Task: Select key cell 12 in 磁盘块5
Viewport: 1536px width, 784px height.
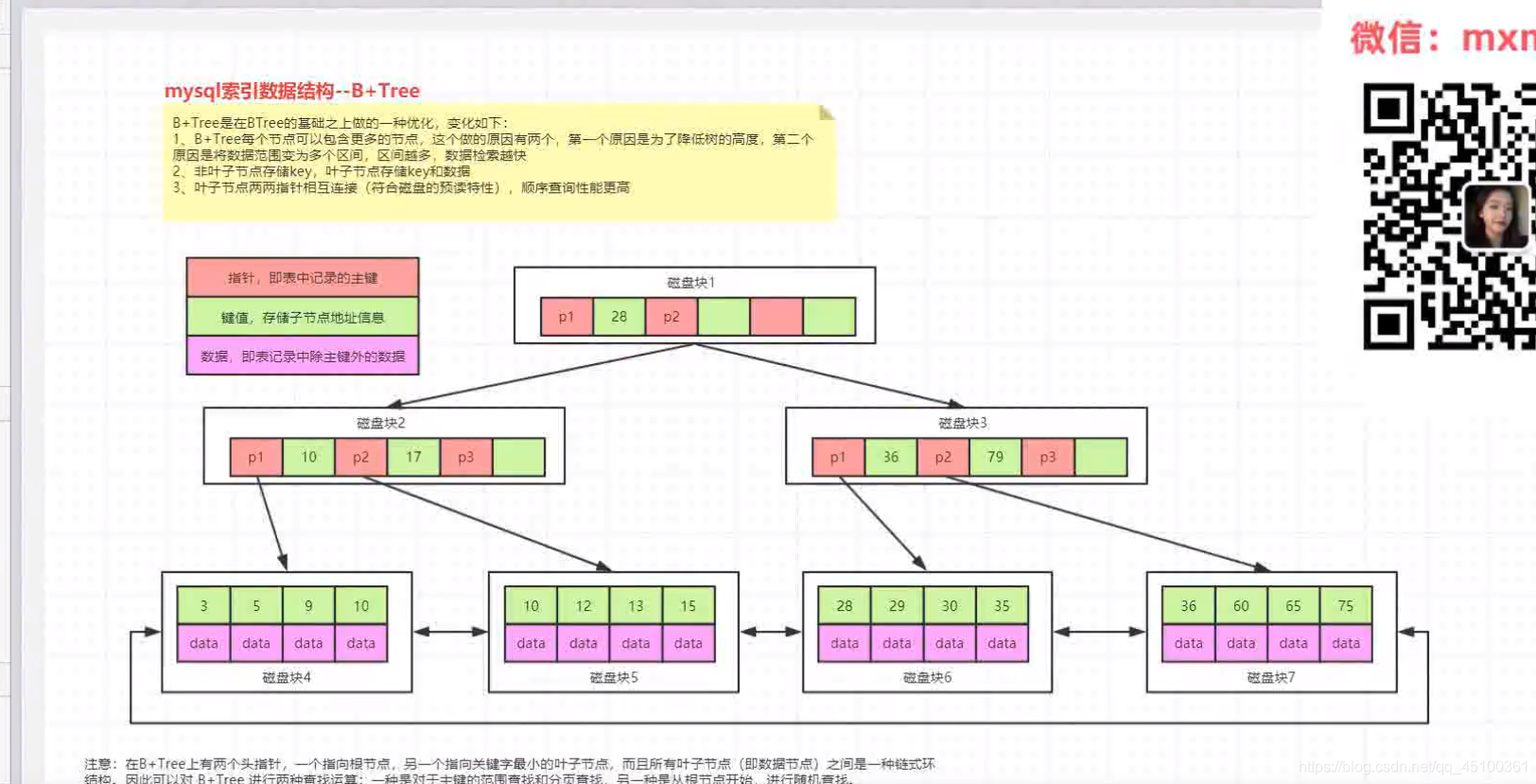Action: (x=584, y=605)
